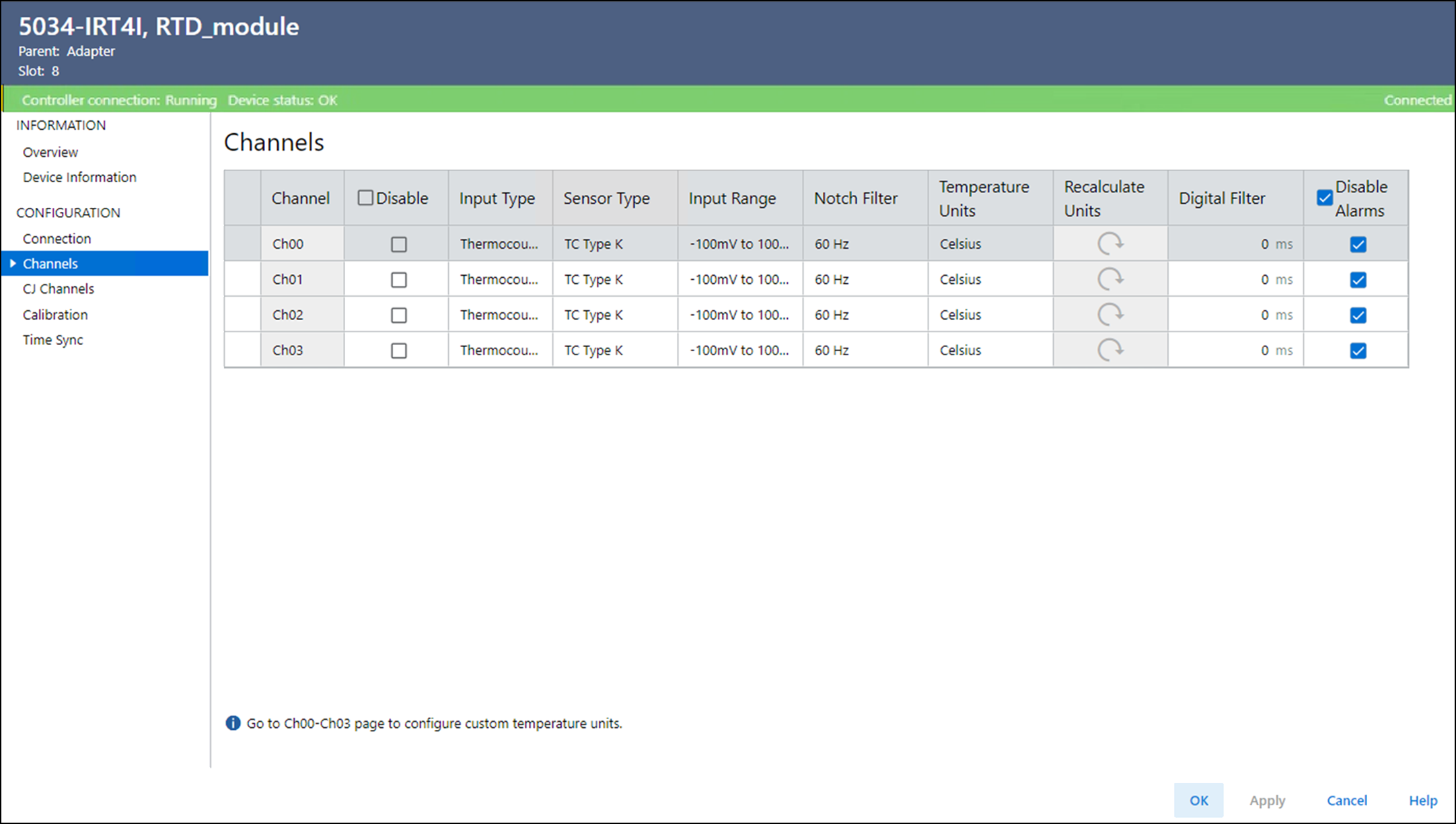Open the CJ Channels page
This screenshot has width=1456, height=824.
(x=59, y=289)
